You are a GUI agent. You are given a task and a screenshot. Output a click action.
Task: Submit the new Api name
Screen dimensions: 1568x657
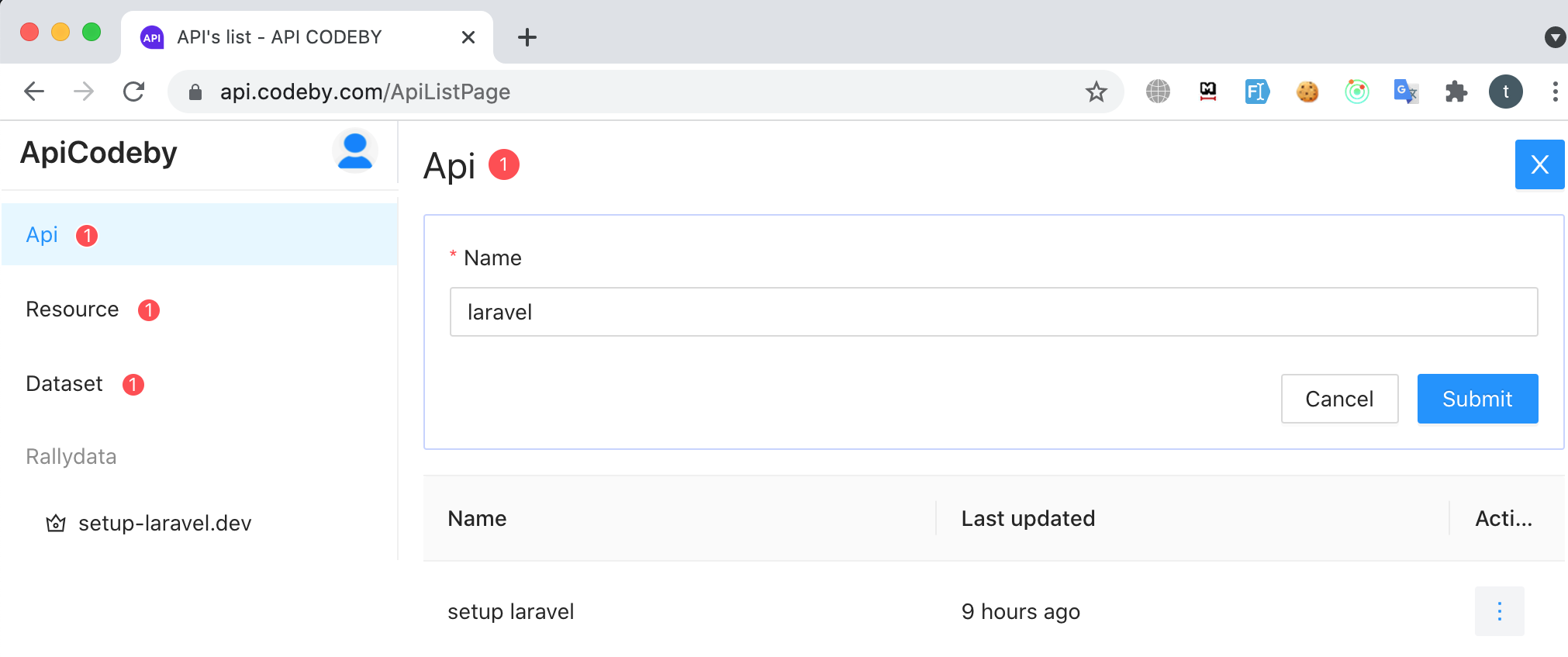click(x=1477, y=399)
